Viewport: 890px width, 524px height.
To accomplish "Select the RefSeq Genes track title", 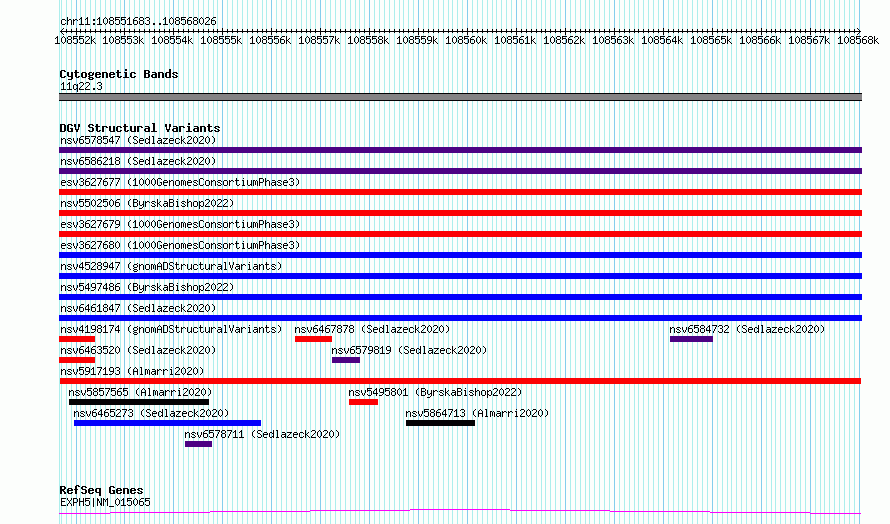I will point(101,490).
